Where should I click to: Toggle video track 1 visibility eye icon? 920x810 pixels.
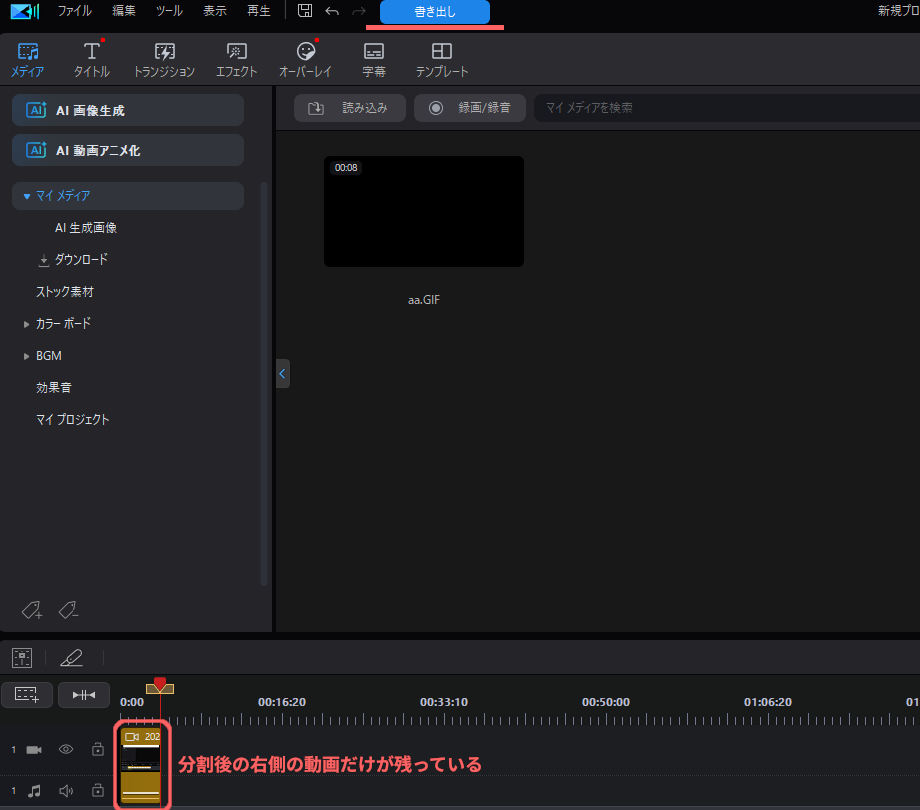(x=66, y=749)
